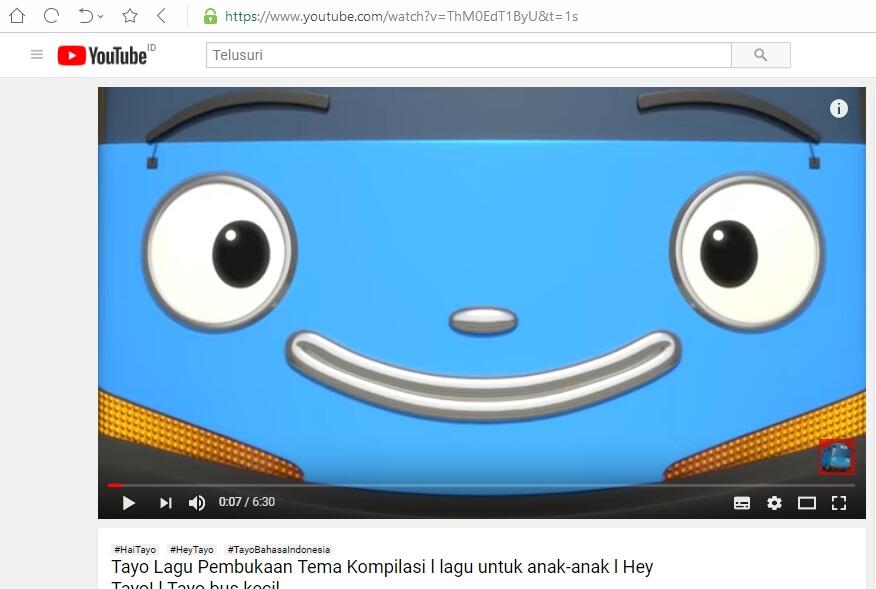
Task: Reload the current page
Action: point(51,16)
